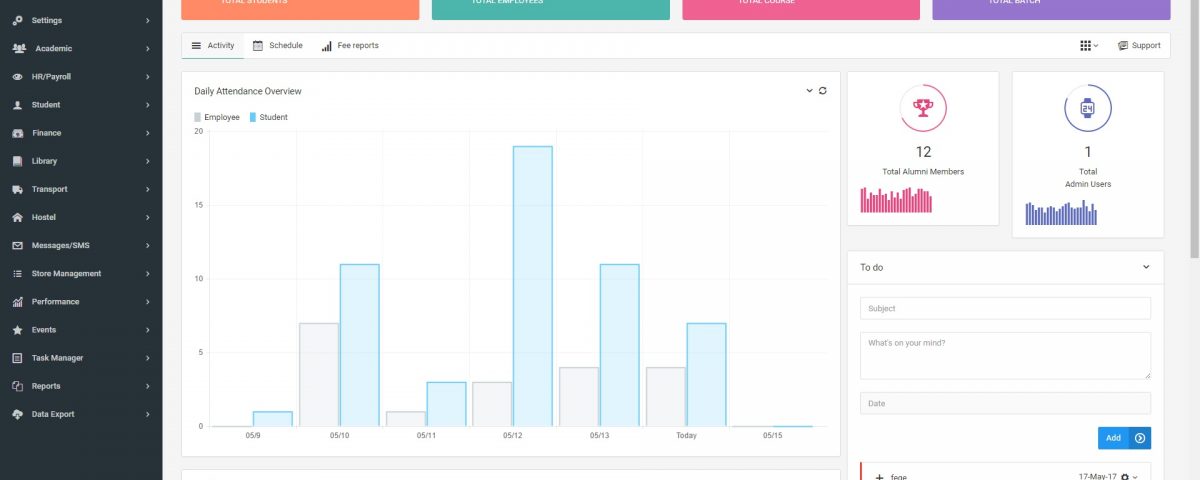Screen dimensions: 1200x480
Task: Open the Fee reports tab
Action: [x=350, y=46]
